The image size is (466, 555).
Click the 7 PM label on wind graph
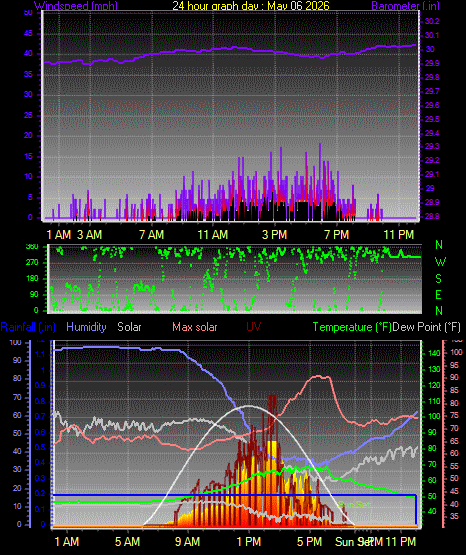(336, 235)
